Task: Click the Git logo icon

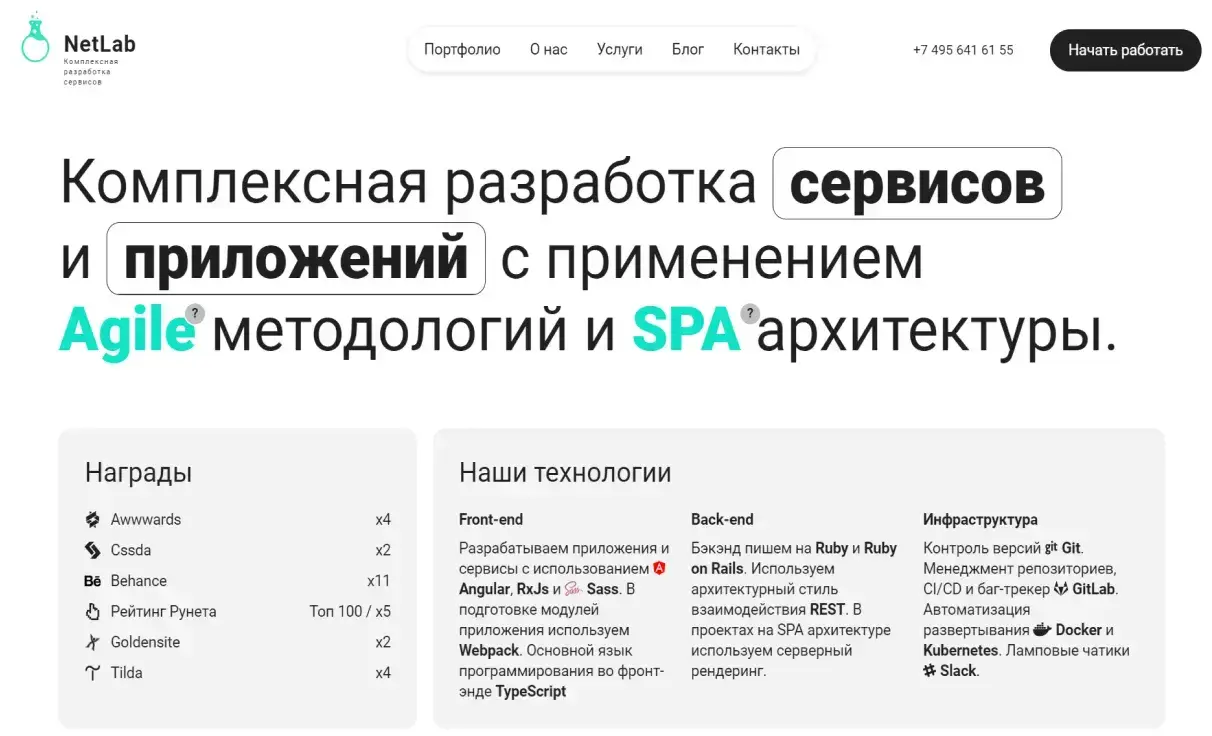Action: coord(1051,548)
